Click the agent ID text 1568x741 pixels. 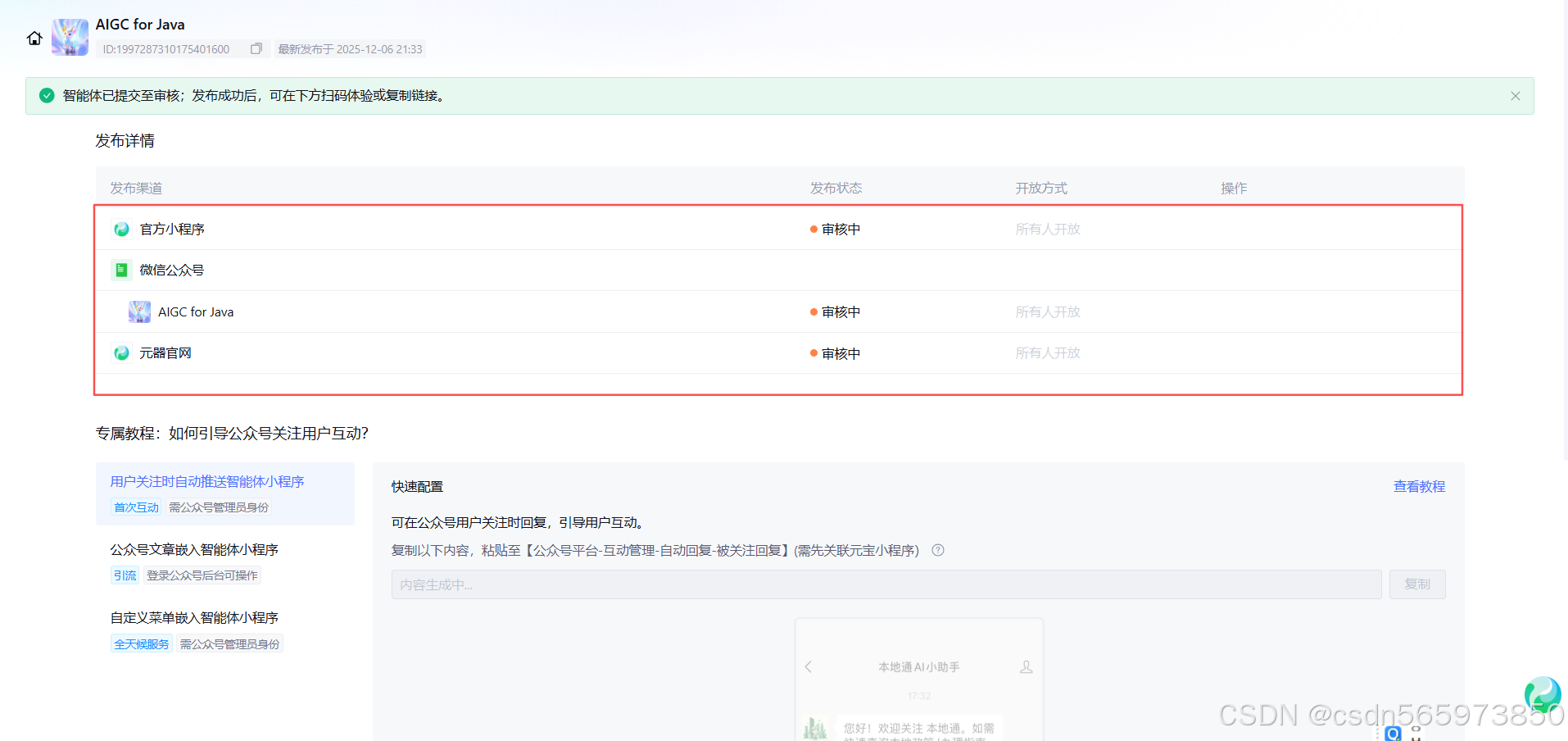166,49
